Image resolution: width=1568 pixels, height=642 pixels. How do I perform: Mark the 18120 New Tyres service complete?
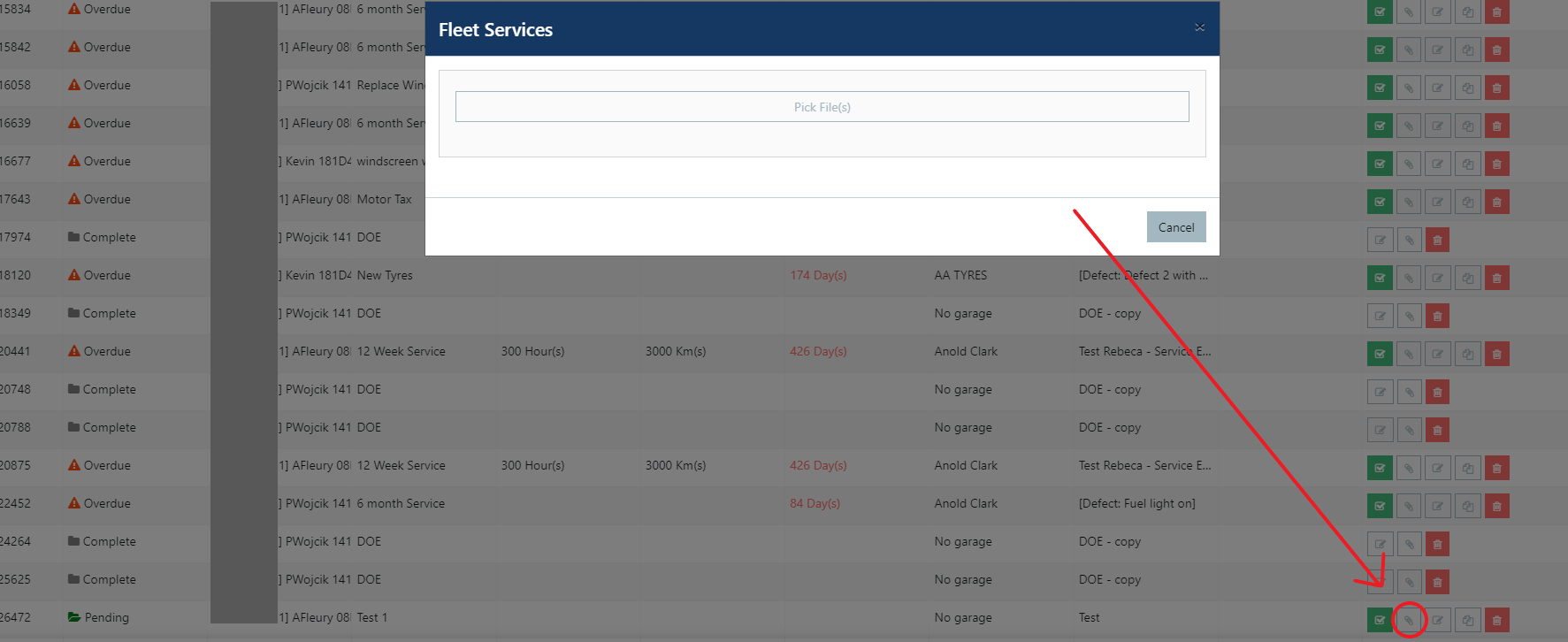tap(1380, 278)
